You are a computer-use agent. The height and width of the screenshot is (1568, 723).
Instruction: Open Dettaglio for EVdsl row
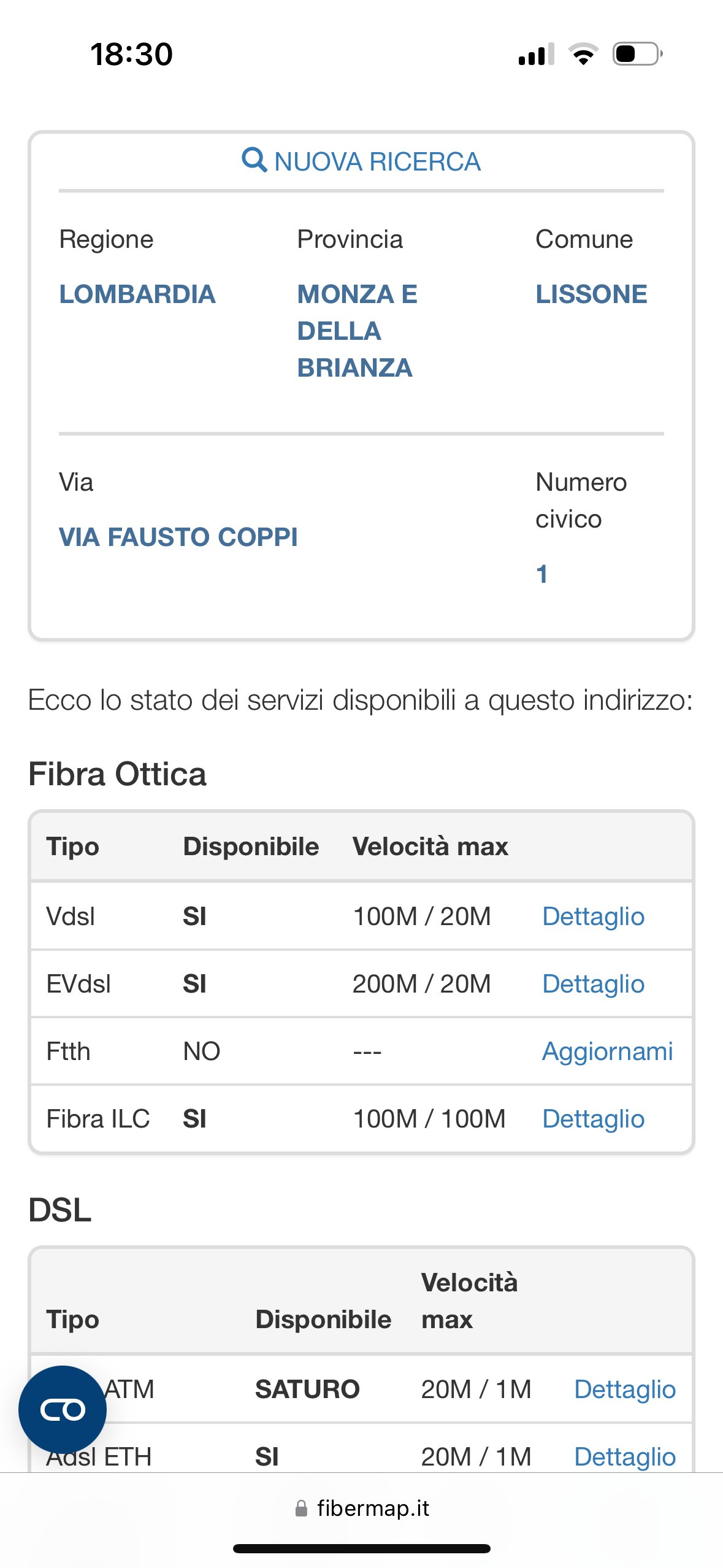593,984
